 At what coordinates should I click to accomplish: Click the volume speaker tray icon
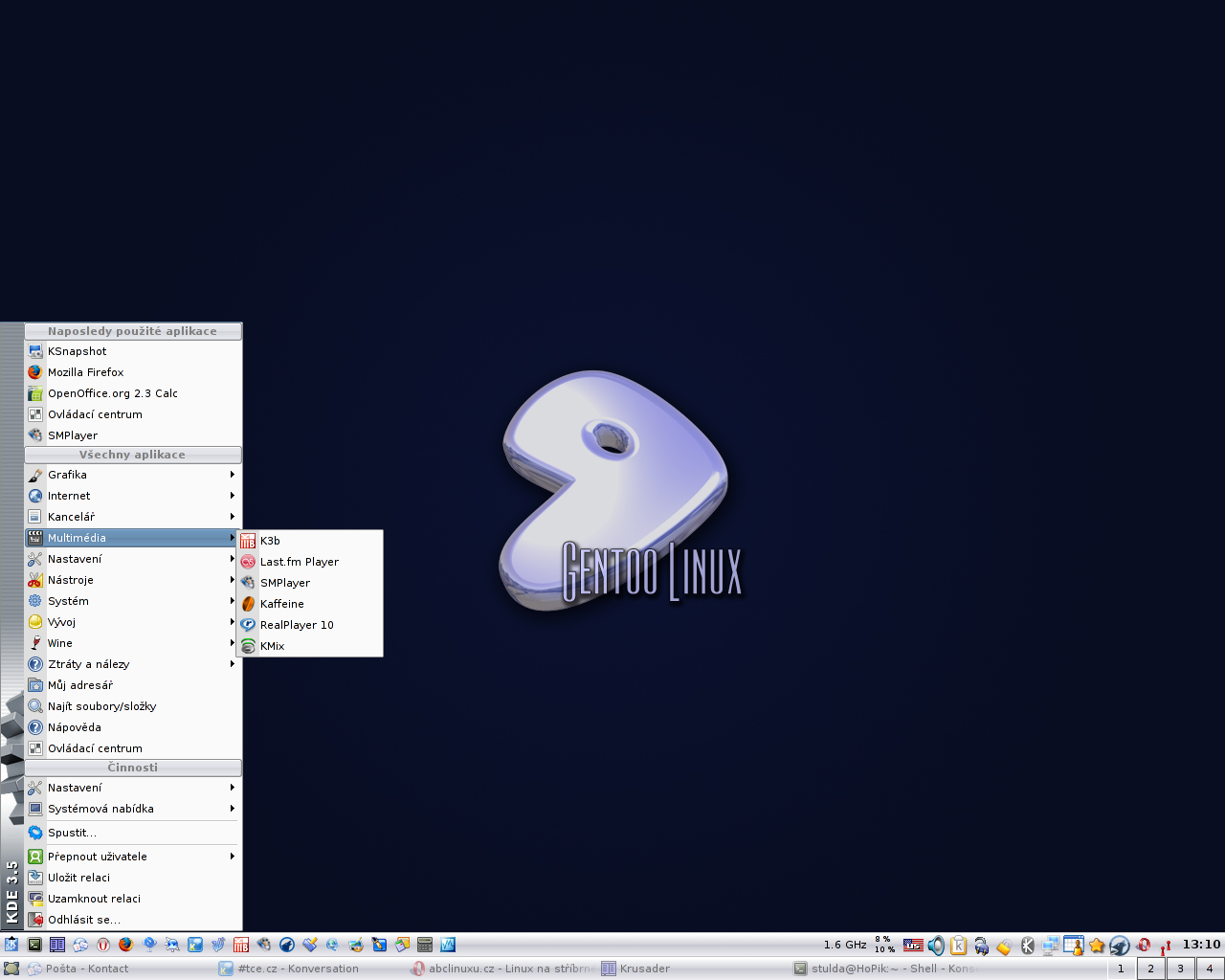936,946
